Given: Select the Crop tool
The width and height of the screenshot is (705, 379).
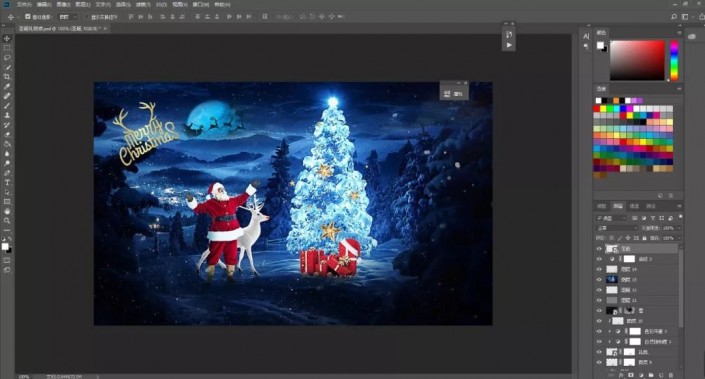Looking at the screenshot, I should (7, 77).
